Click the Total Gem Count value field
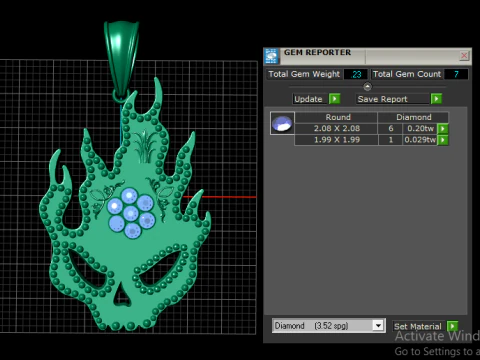The width and height of the screenshot is (480, 360). click(x=456, y=74)
